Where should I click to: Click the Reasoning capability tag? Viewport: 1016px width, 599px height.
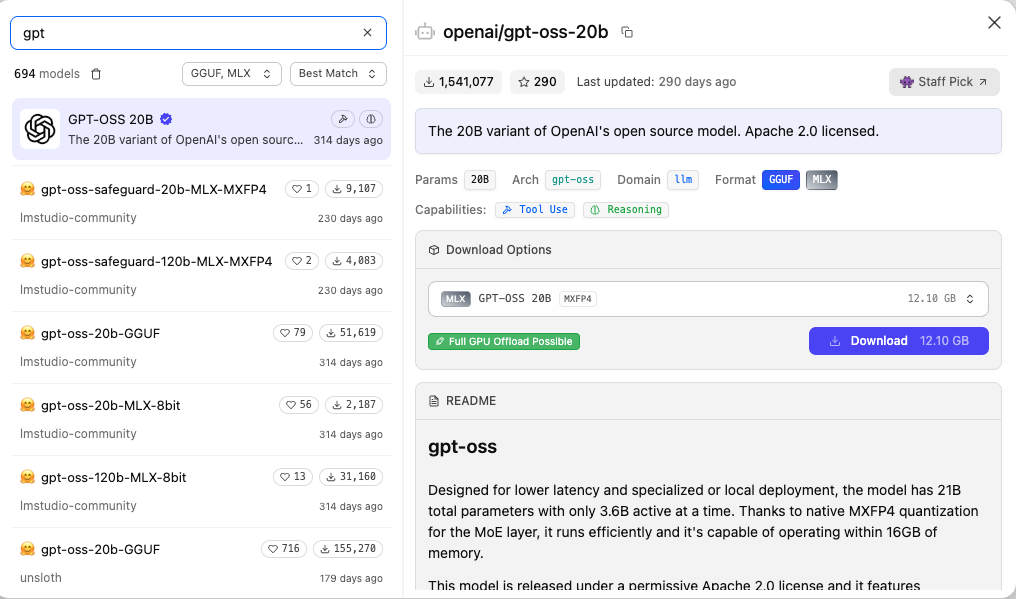click(626, 210)
